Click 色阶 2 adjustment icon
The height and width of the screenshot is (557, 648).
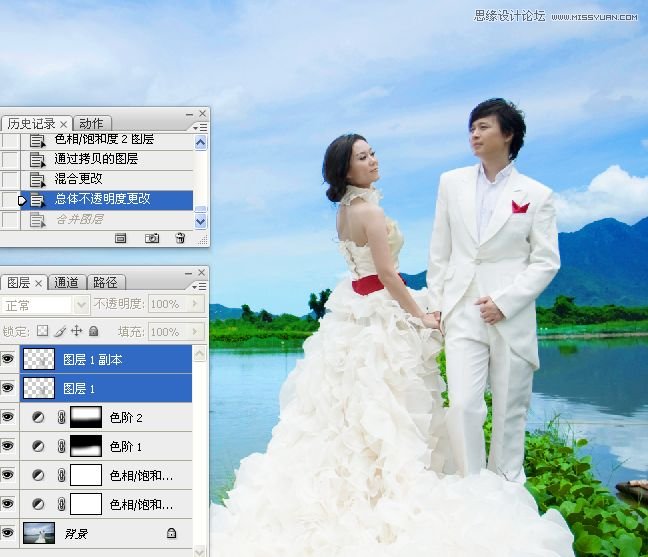[x=38, y=417]
